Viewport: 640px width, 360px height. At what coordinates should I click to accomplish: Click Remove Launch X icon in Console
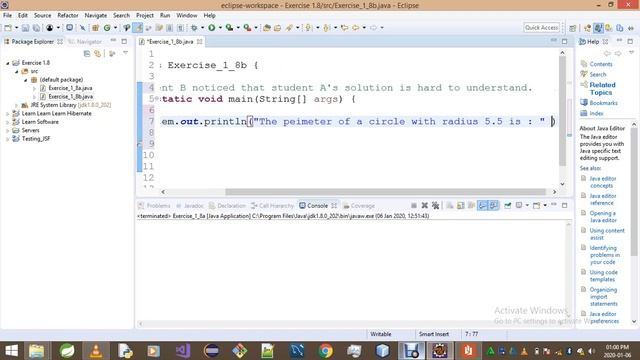pos(424,205)
